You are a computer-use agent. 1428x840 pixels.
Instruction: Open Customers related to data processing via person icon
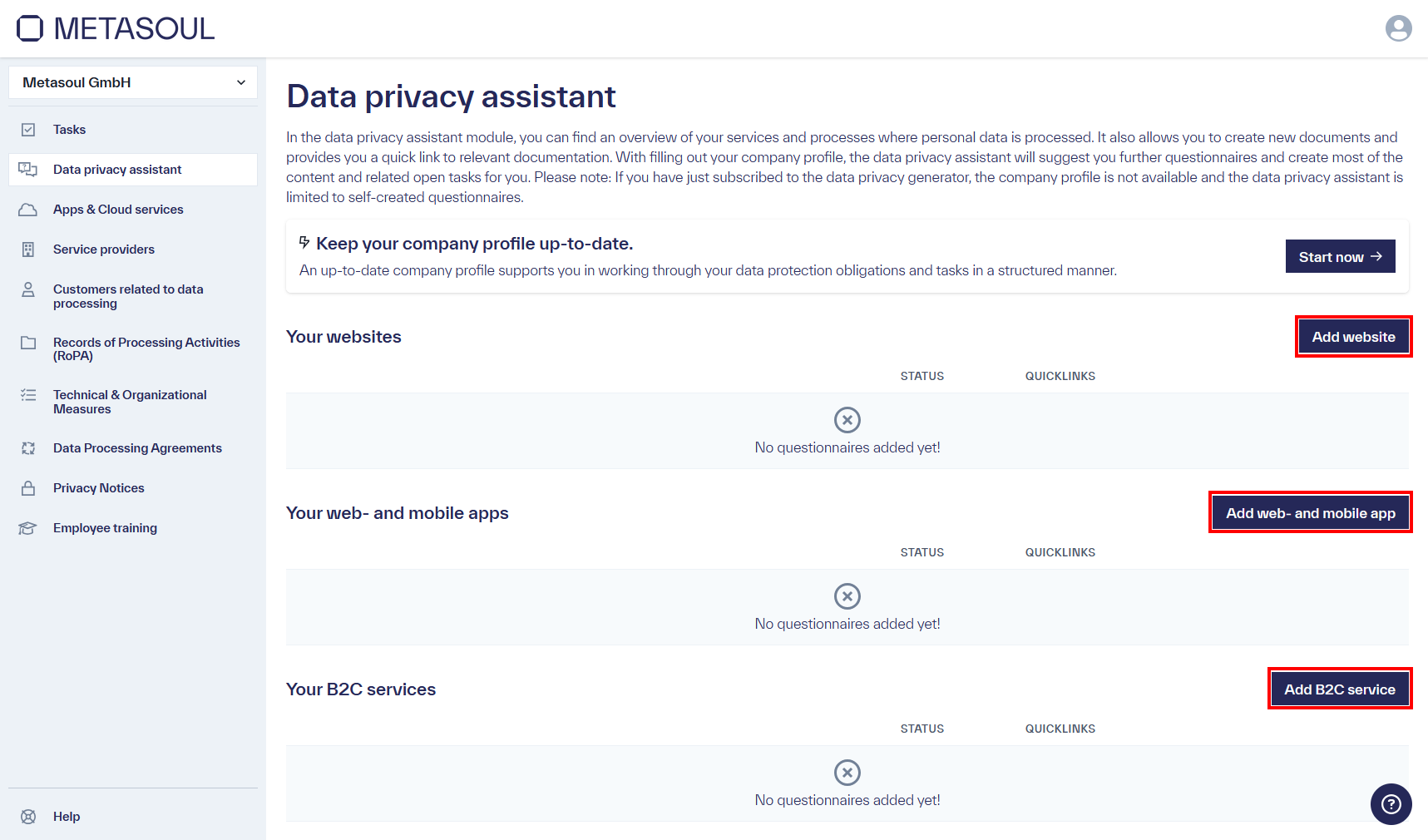28,289
